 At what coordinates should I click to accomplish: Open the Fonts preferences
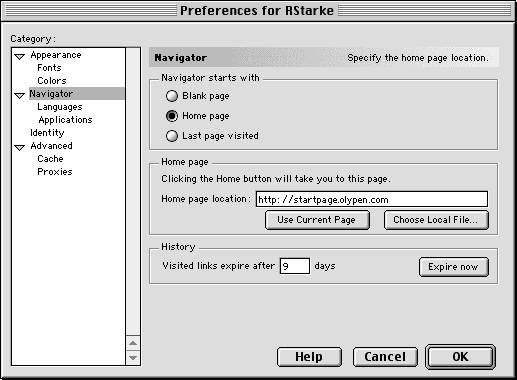49,68
